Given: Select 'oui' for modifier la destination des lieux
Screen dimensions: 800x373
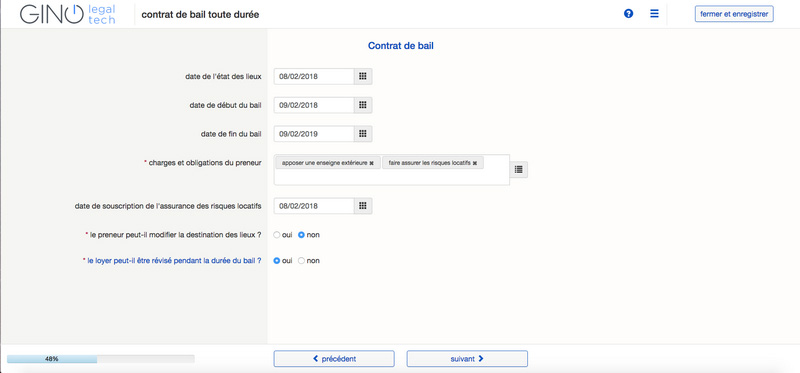Looking at the screenshot, I should click(x=277, y=235).
